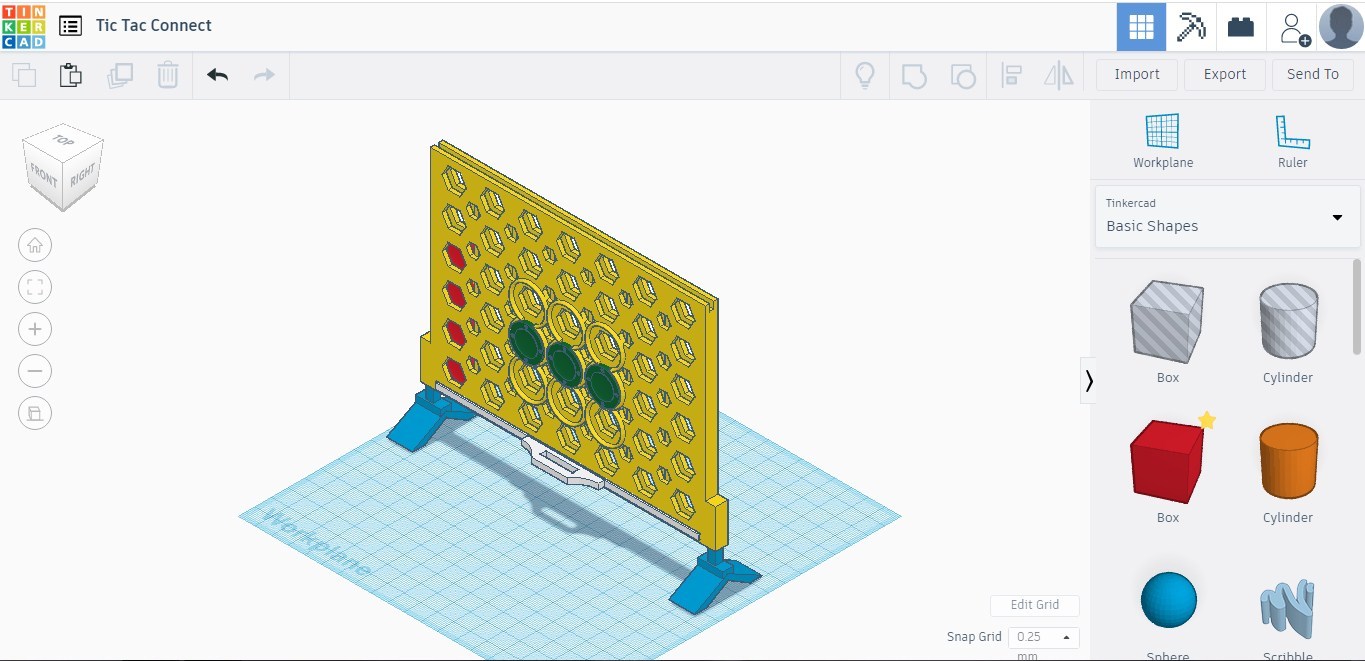Viewport: 1365px width, 661px height.
Task: Click the Import button
Action: [1137, 75]
